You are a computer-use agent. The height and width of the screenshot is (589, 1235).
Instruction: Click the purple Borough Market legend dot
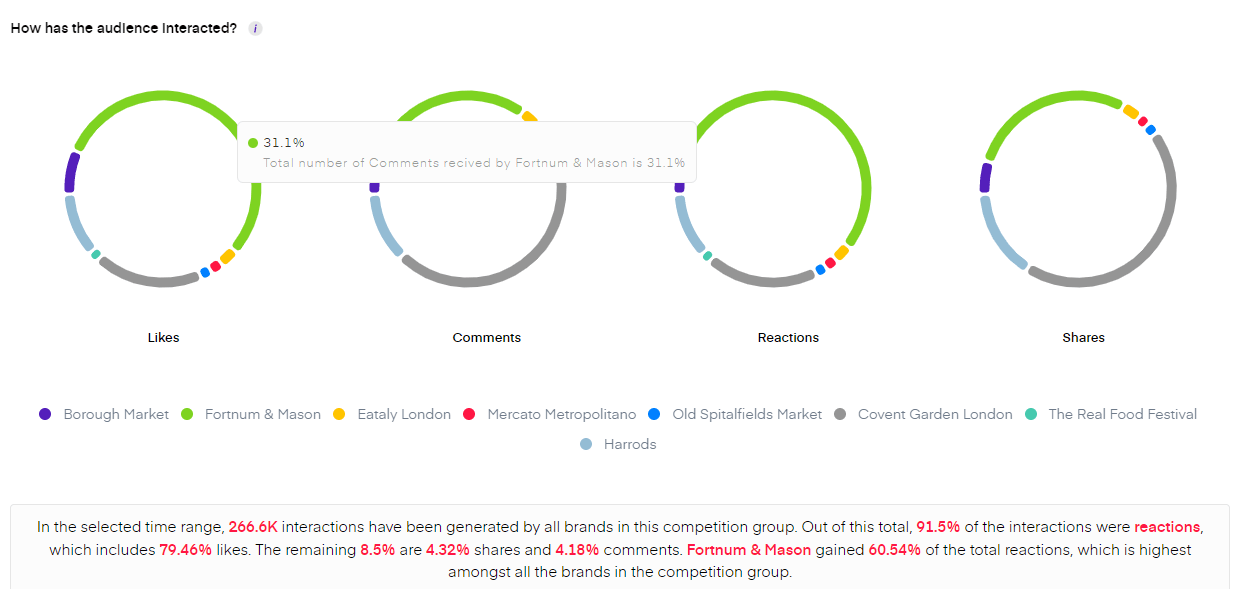click(x=45, y=414)
